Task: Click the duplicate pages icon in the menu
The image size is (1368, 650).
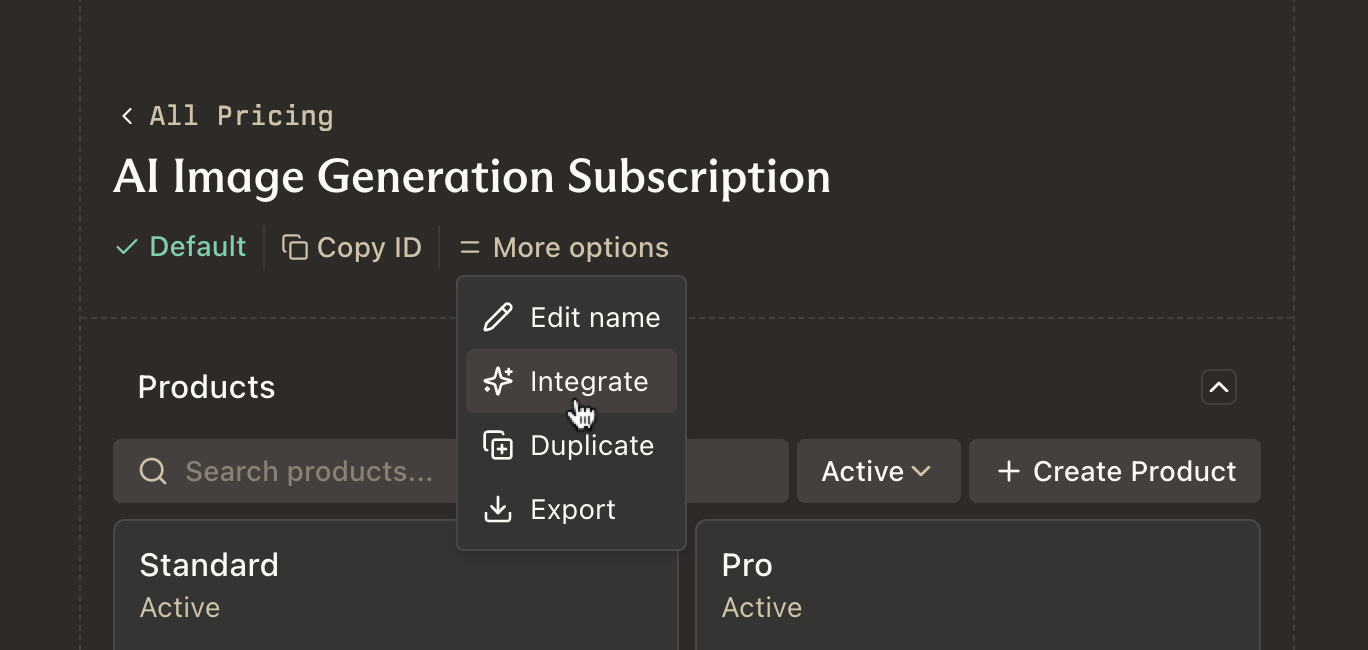Action: [498, 446]
